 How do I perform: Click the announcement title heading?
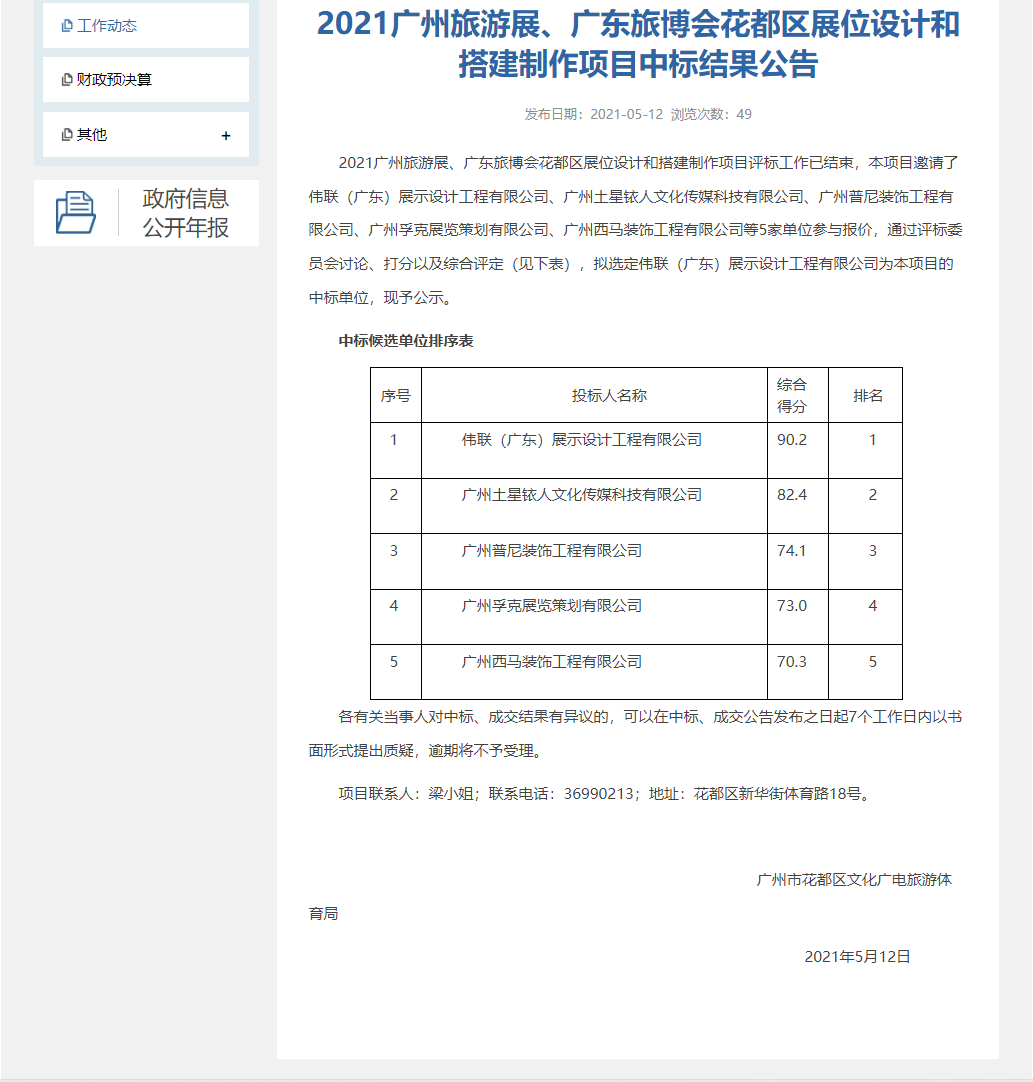pyautogui.click(x=638, y=43)
